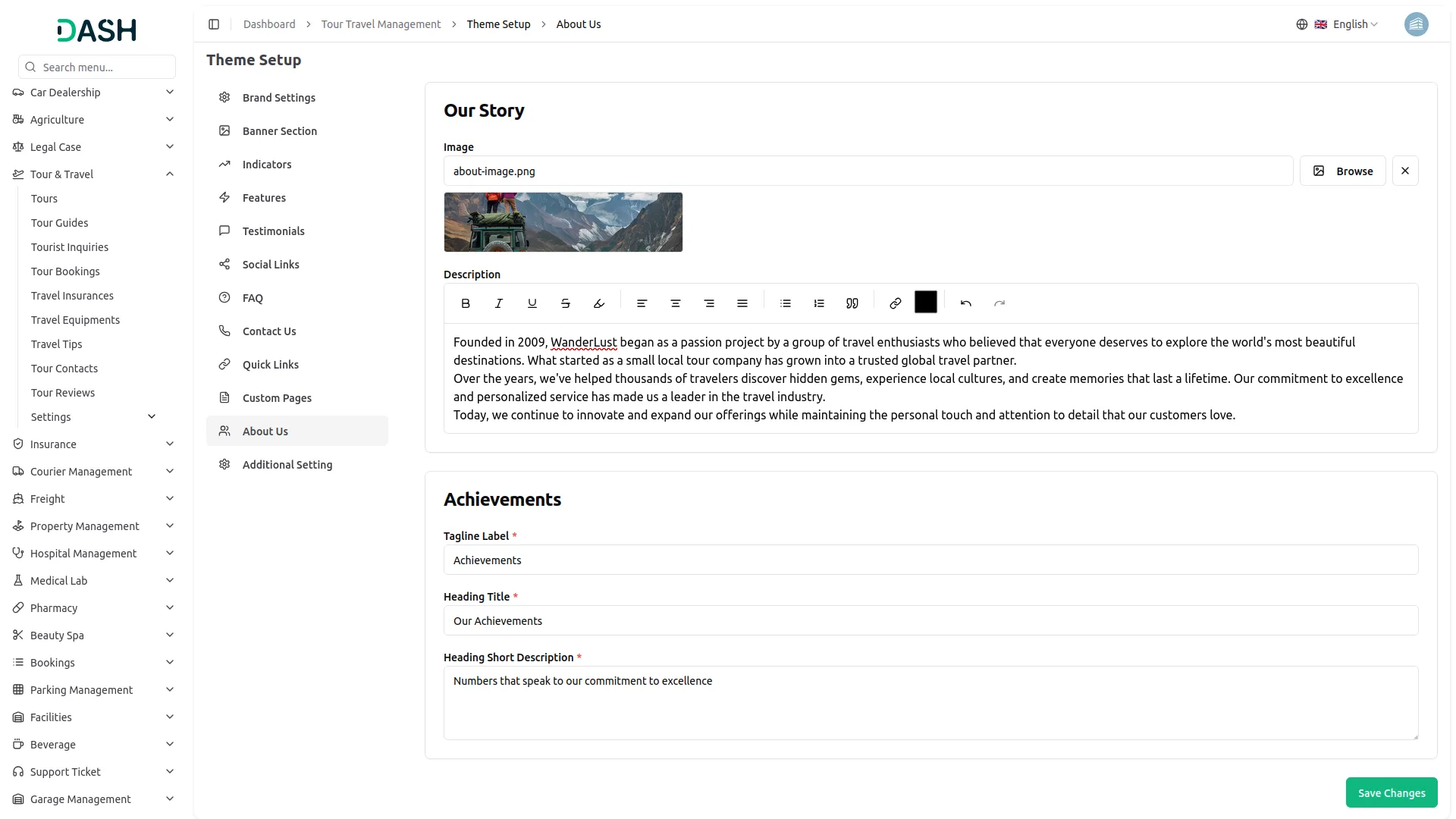
Task: Toggle the sidebar with the panel icon
Action: [214, 24]
